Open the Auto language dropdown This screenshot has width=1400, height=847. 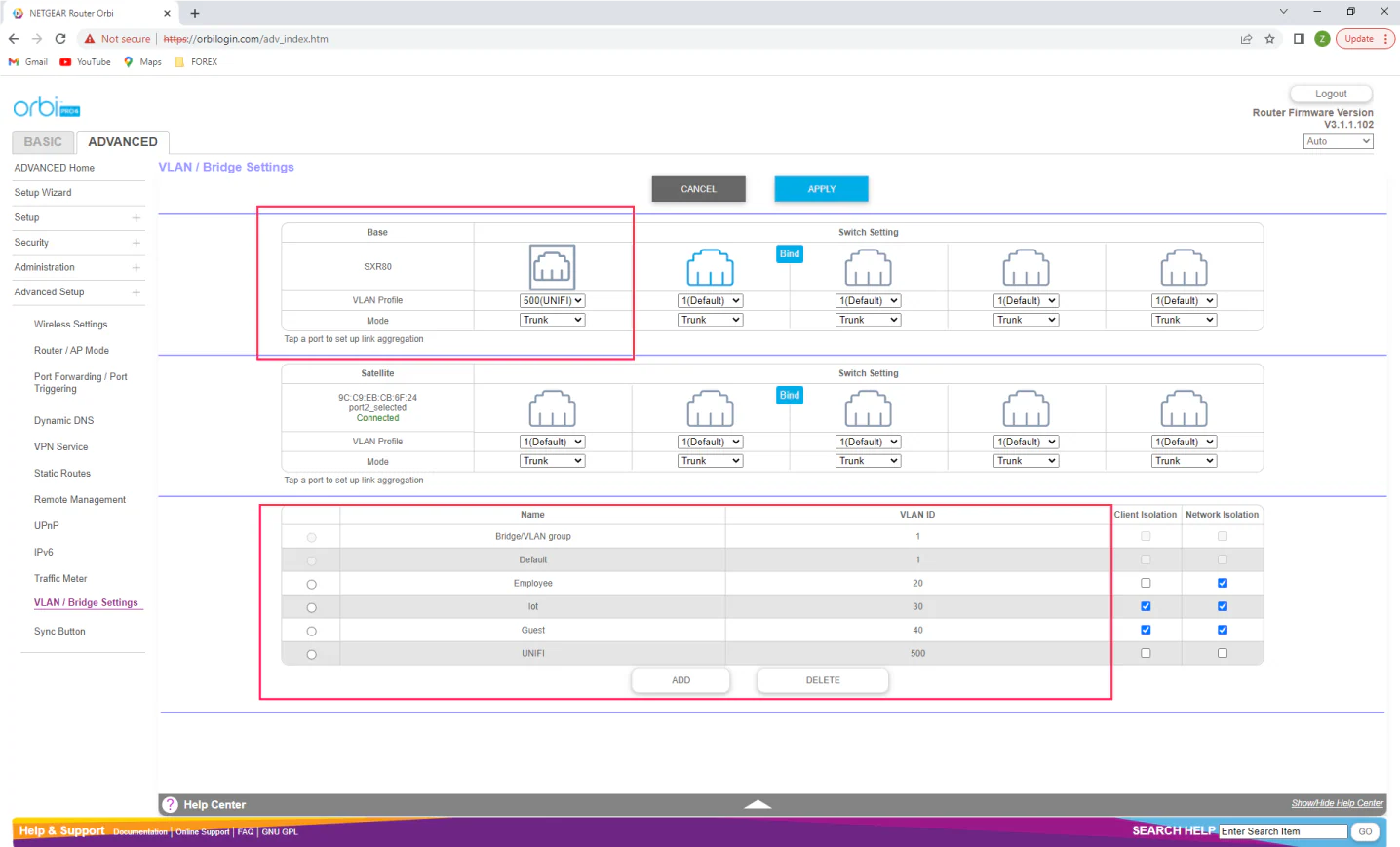[x=1338, y=141]
